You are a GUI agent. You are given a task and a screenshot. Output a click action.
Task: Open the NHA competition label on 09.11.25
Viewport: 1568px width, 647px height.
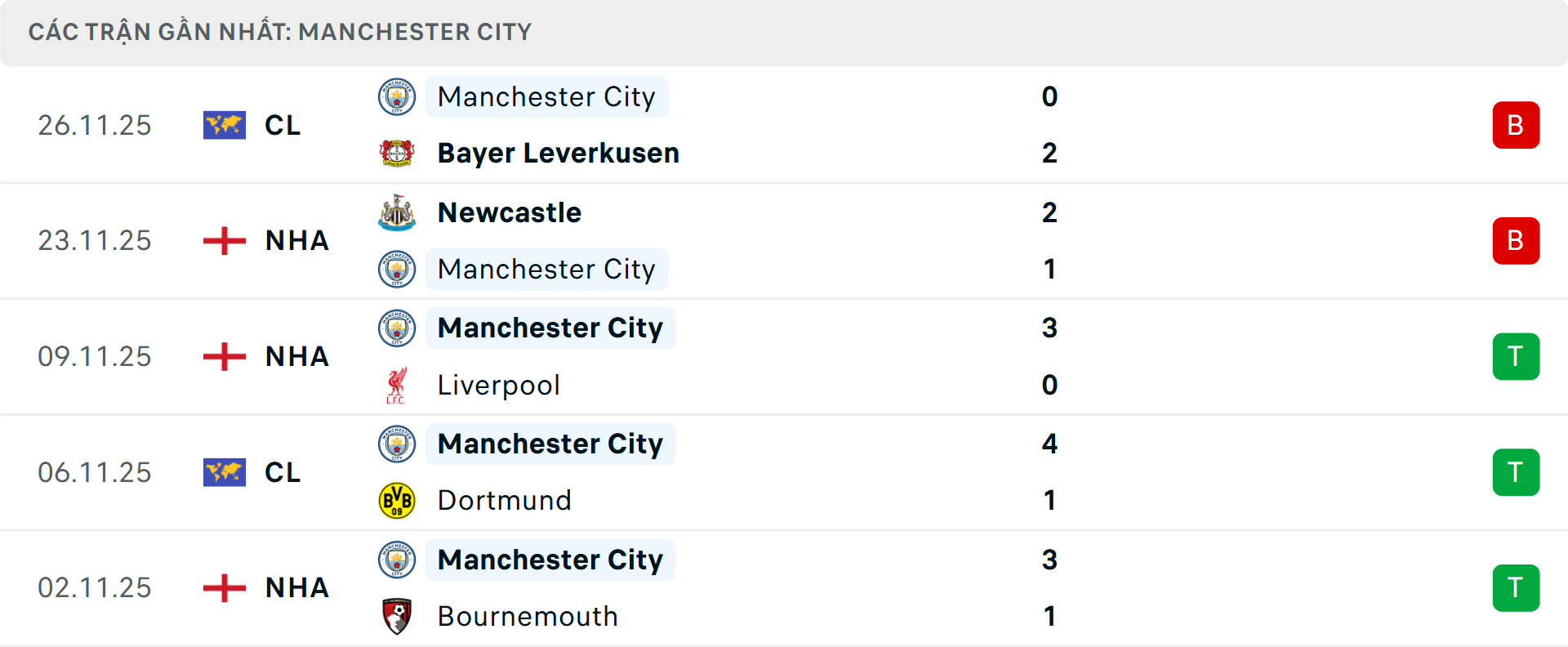(296, 356)
